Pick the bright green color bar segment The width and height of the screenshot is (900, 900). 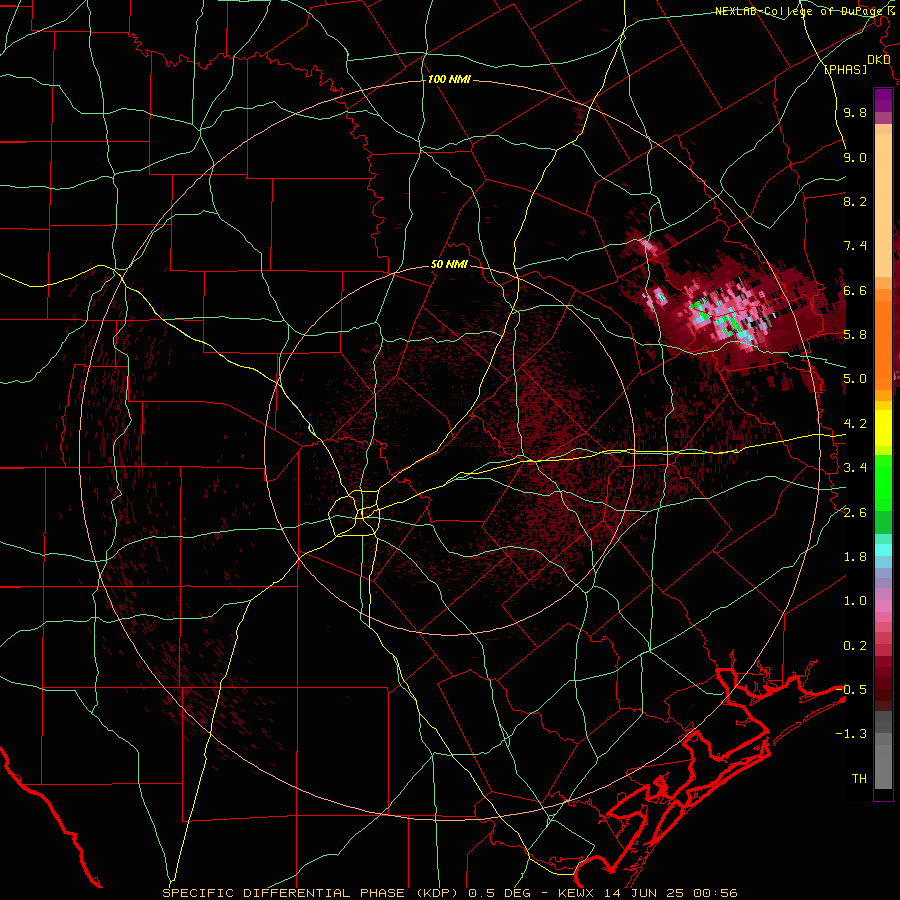tap(883, 481)
